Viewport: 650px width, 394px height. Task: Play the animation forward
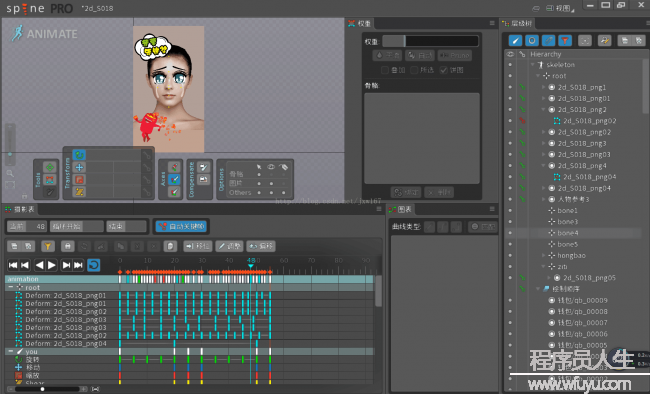coord(52,265)
